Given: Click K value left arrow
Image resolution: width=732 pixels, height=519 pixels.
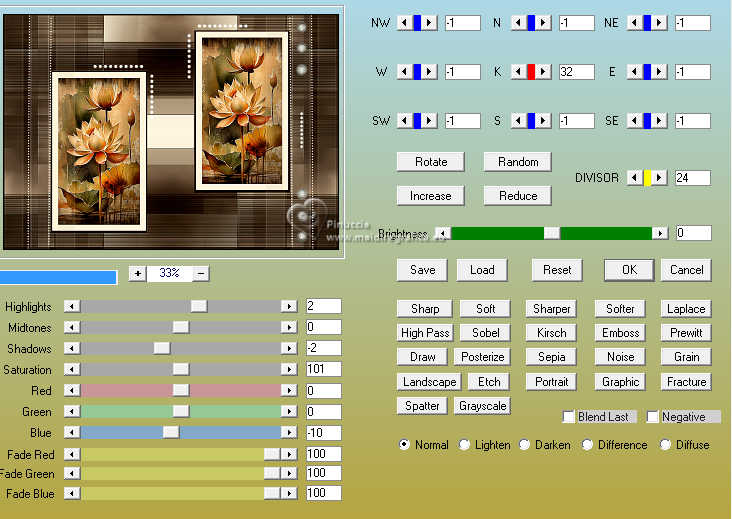Looking at the screenshot, I should [518, 72].
